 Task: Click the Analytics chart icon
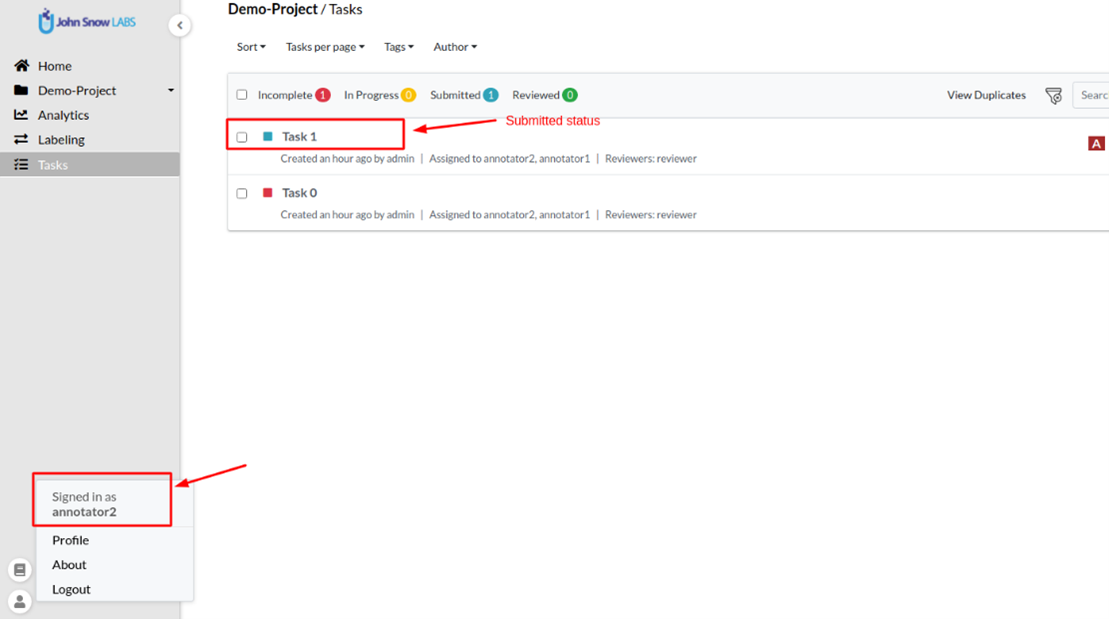coord(21,115)
